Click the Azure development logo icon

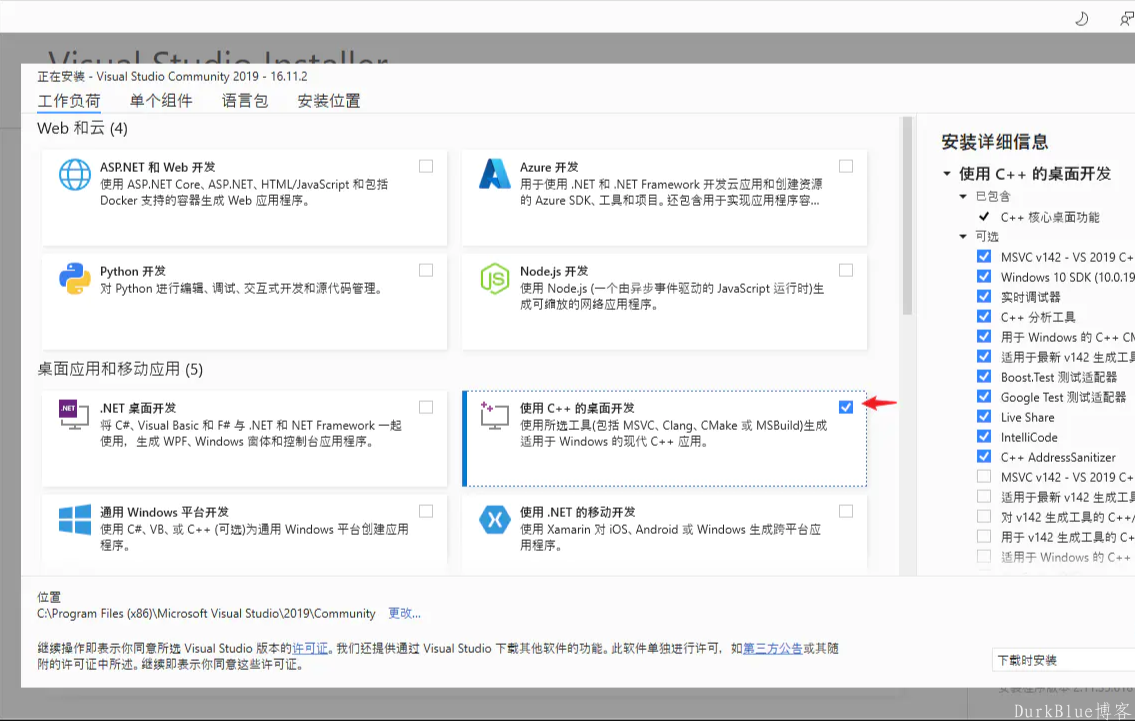[x=495, y=174]
